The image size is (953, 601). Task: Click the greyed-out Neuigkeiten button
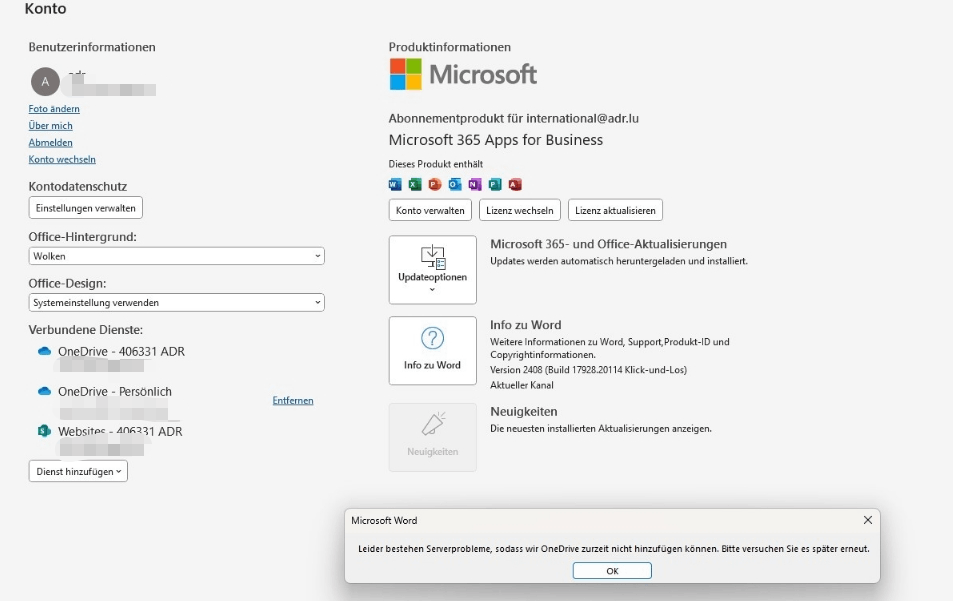433,438
